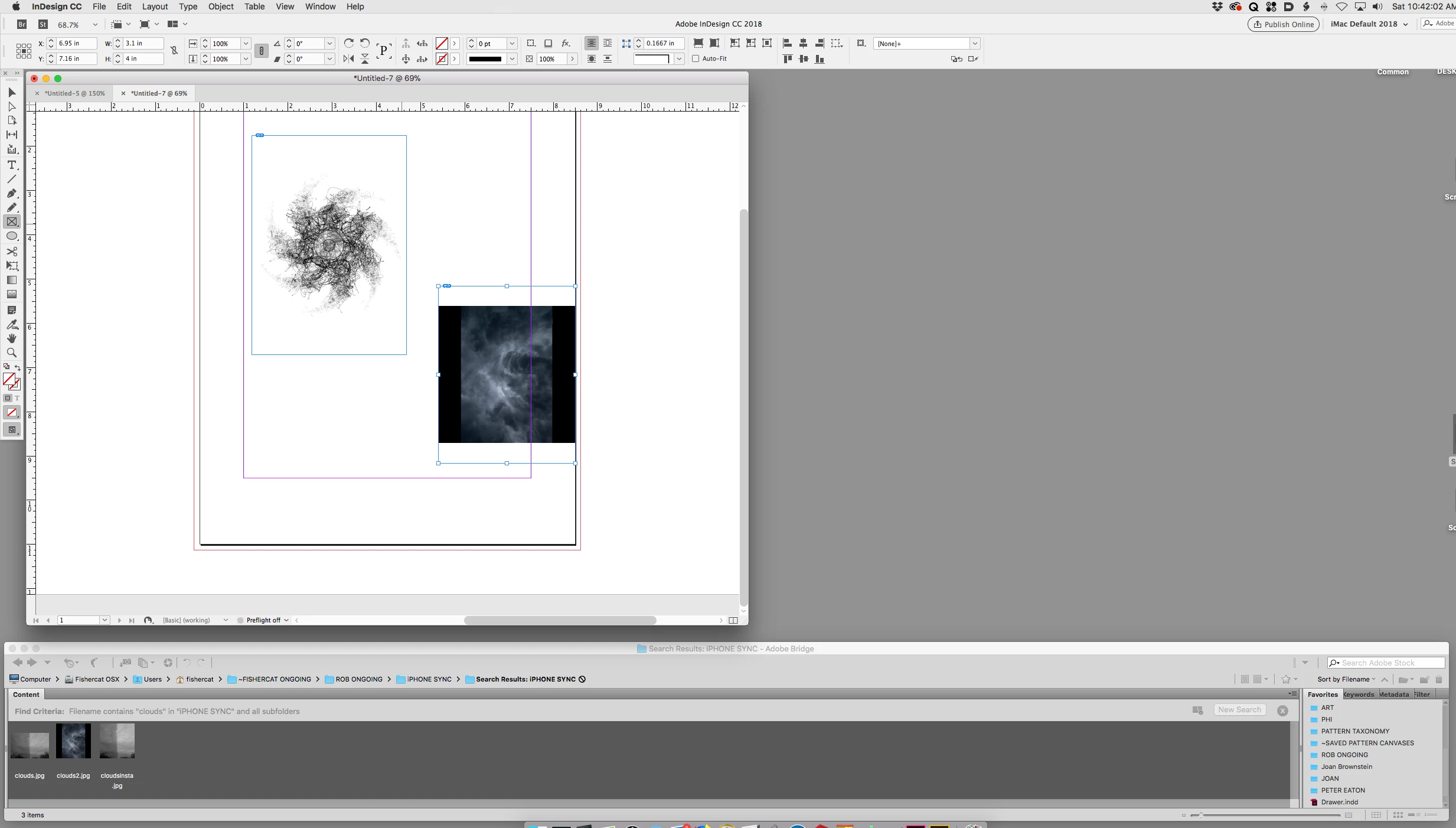Open Sort by Filename dropdown
Screen dimensions: 1456x828
1346,679
